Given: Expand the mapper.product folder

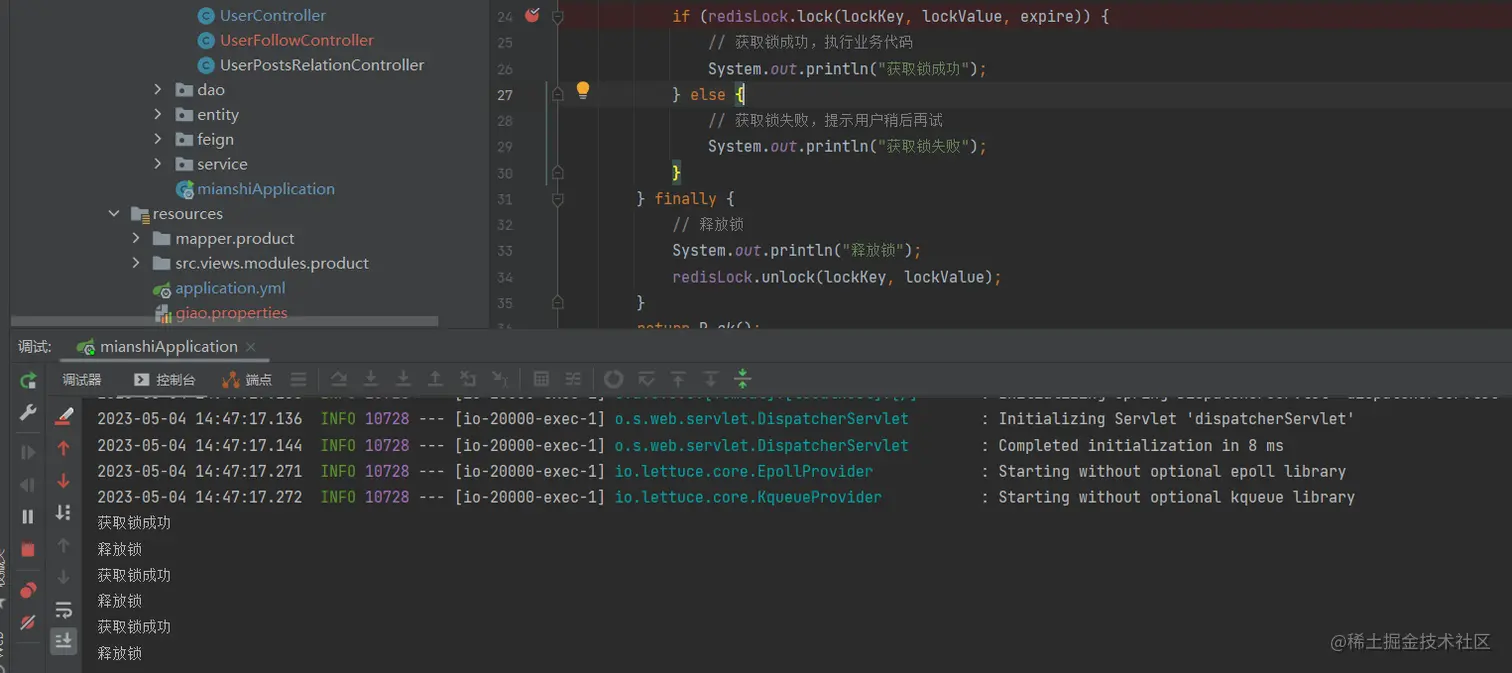Looking at the screenshot, I should [x=136, y=238].
